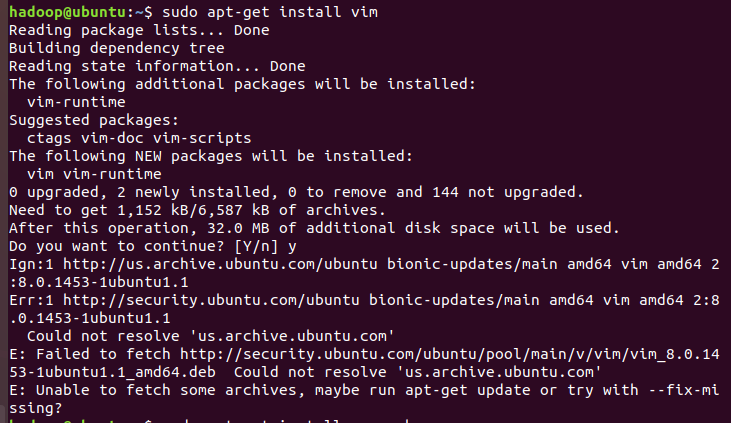The height and width of the screenshot is (423, 731).
Task: Click the 'vim vim-runtime' NEW packages line
Action: tap(94, 174)
